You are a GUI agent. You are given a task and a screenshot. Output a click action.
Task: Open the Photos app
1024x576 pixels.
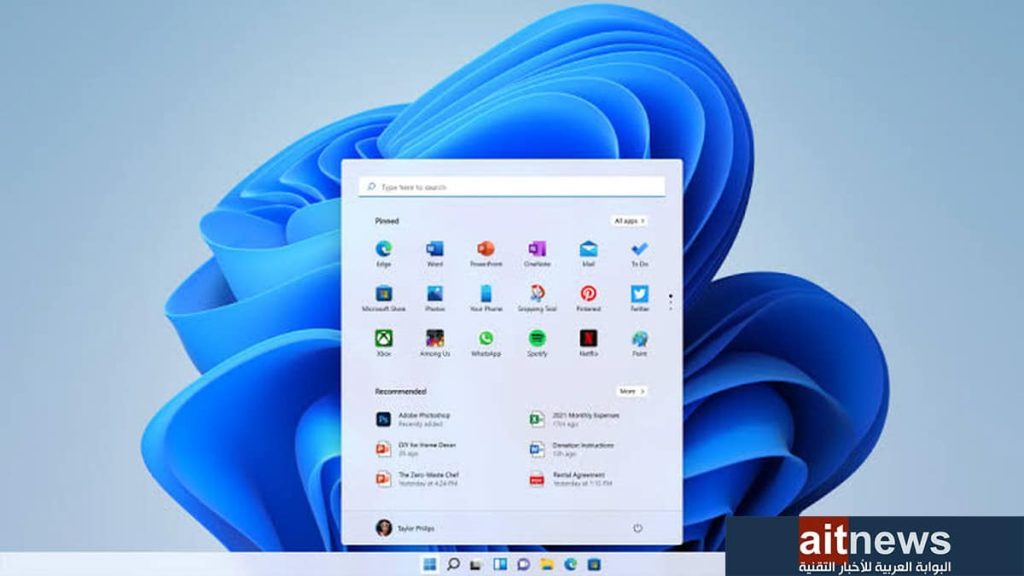point(435,298)
